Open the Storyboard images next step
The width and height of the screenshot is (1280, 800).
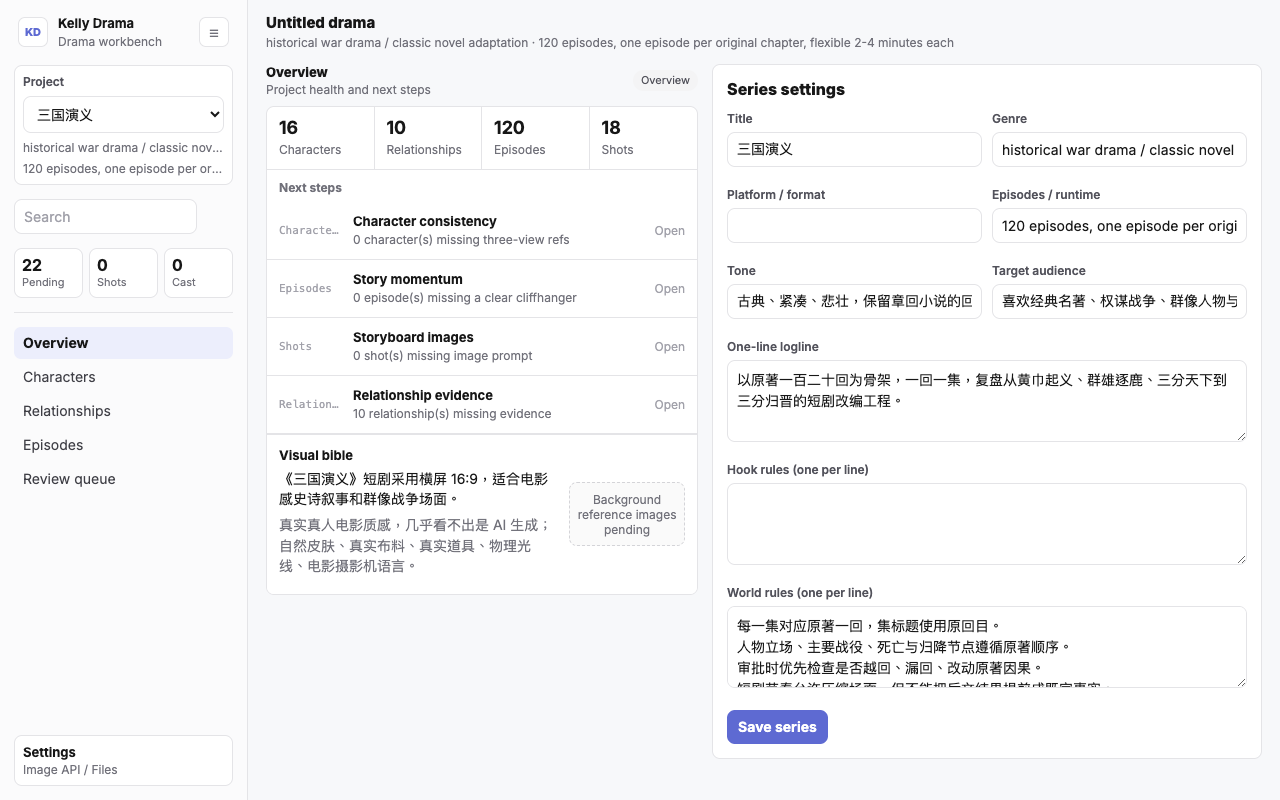click(482, 347)
